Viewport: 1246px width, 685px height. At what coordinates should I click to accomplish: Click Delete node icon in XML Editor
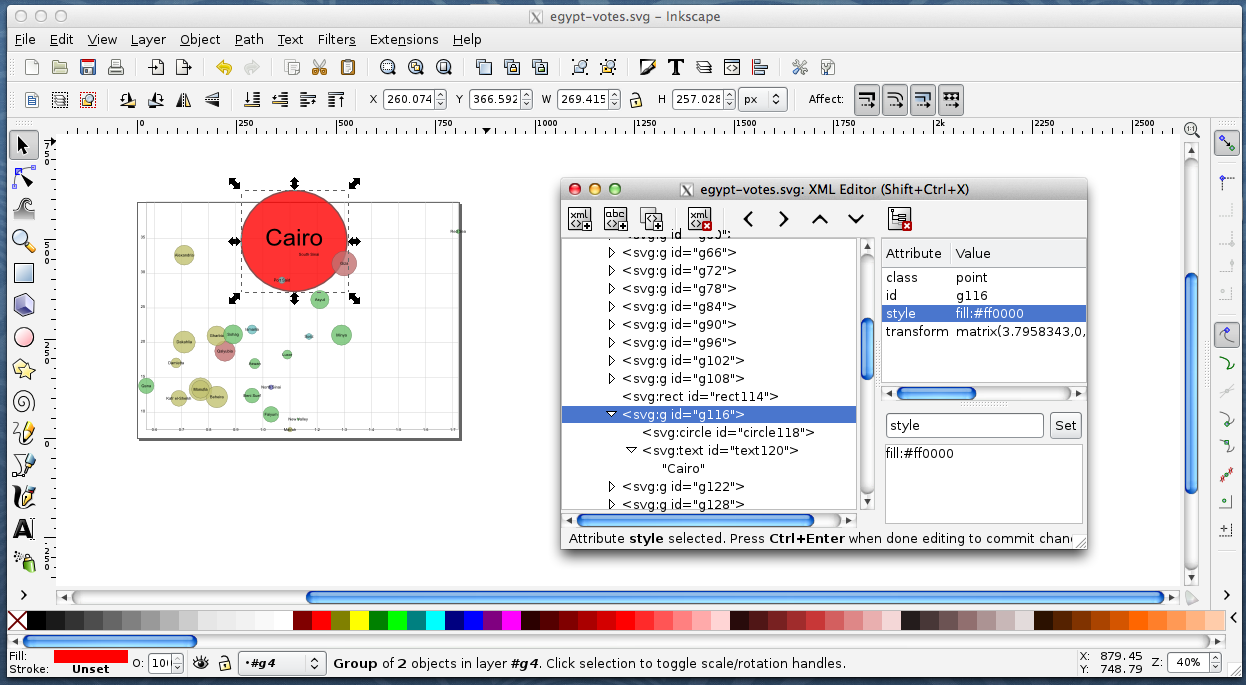point(700,219)
